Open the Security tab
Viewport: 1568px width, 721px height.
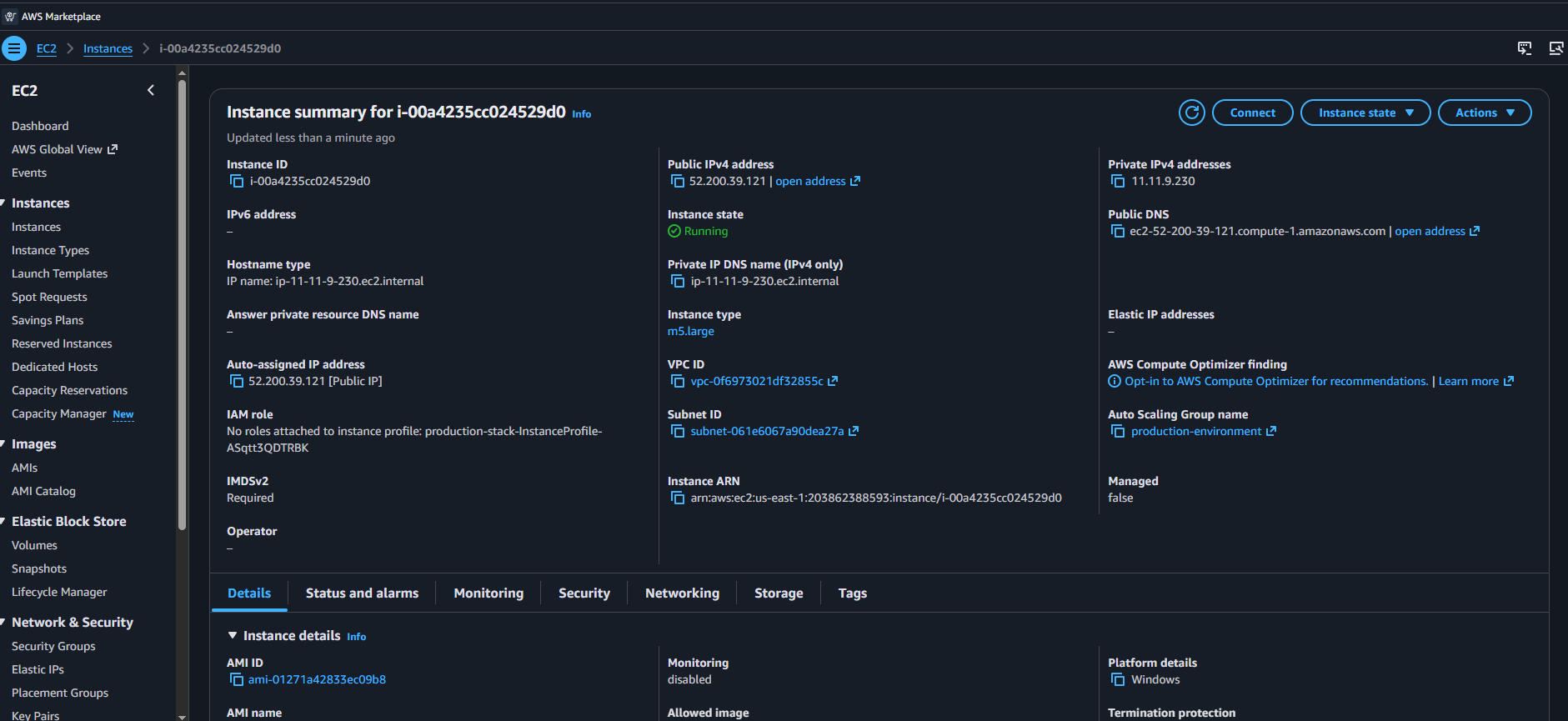coord(584,593)
